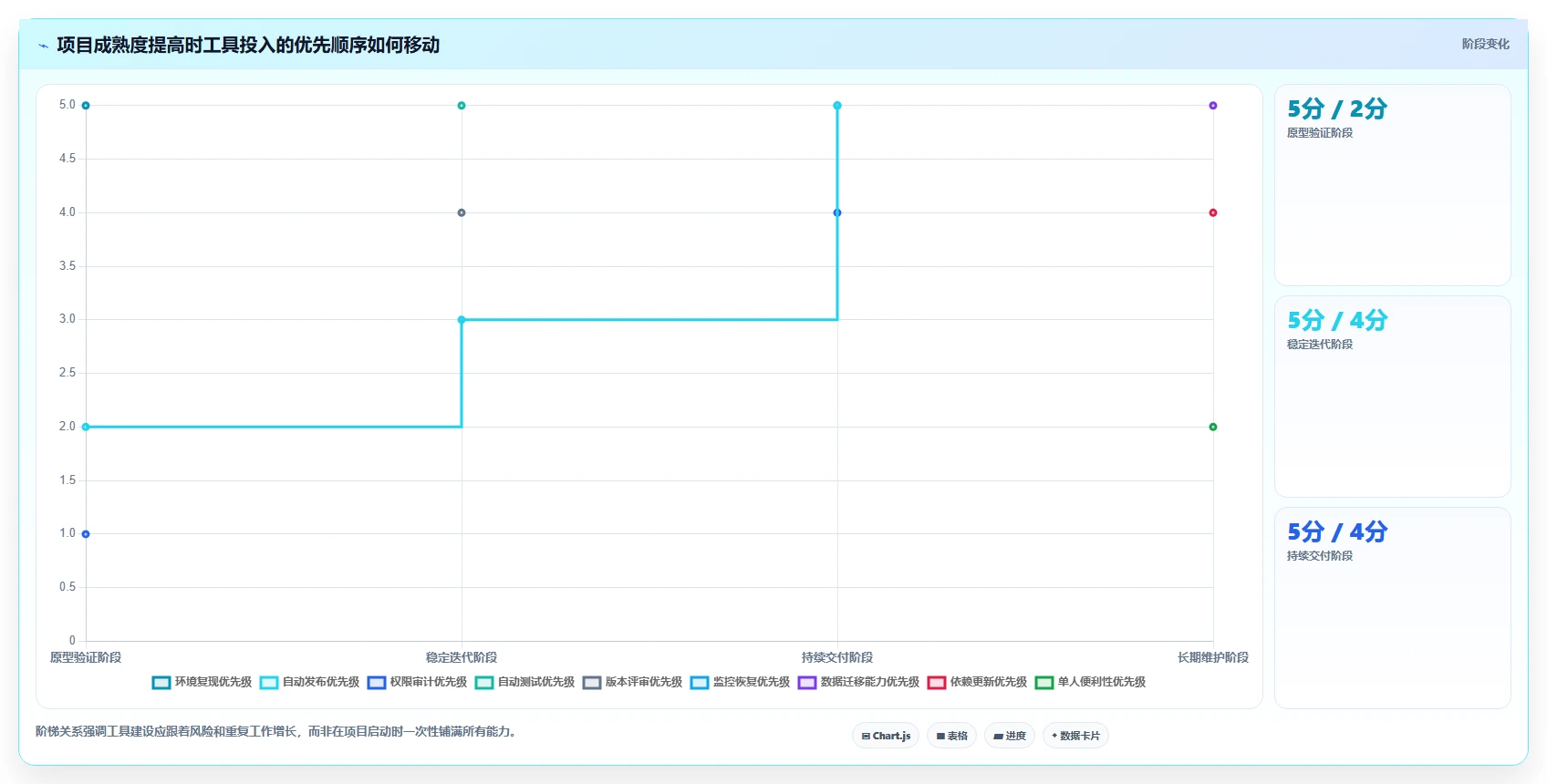Viewport: 1547px width, 784px height.
Task: Click the header title 项目成熟度提高时工具投入
Action: (248, 45)
